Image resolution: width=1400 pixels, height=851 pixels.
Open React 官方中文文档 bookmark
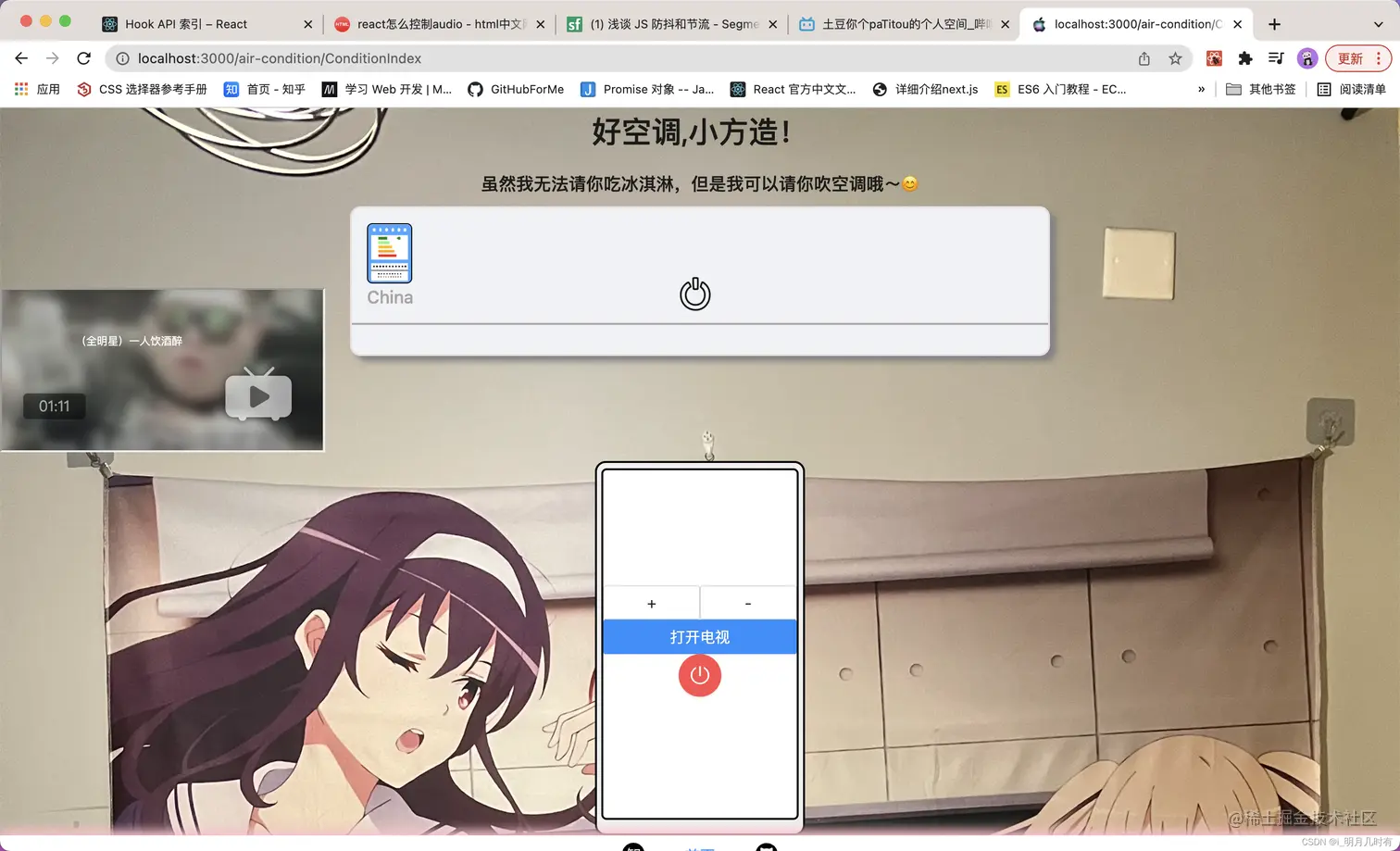(793, 89)
